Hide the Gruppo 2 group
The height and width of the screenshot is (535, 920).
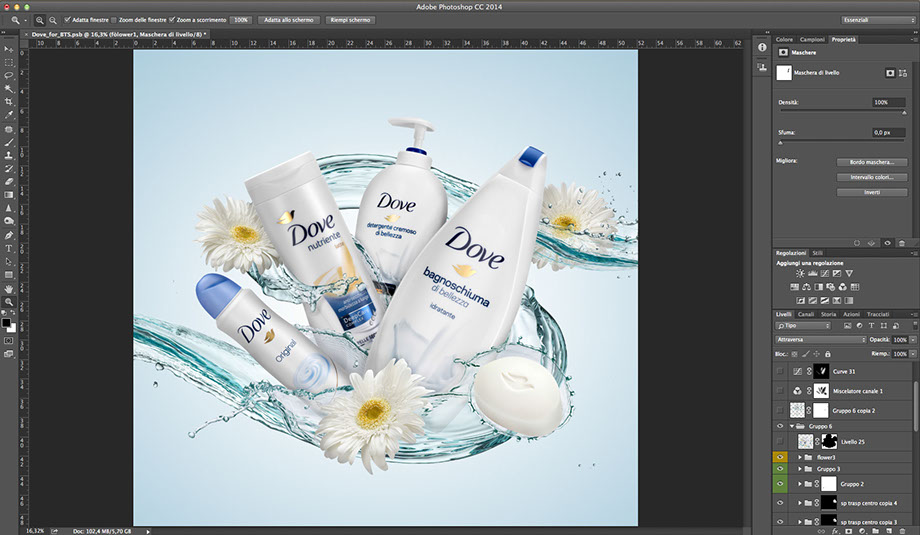tap(780, 484)
